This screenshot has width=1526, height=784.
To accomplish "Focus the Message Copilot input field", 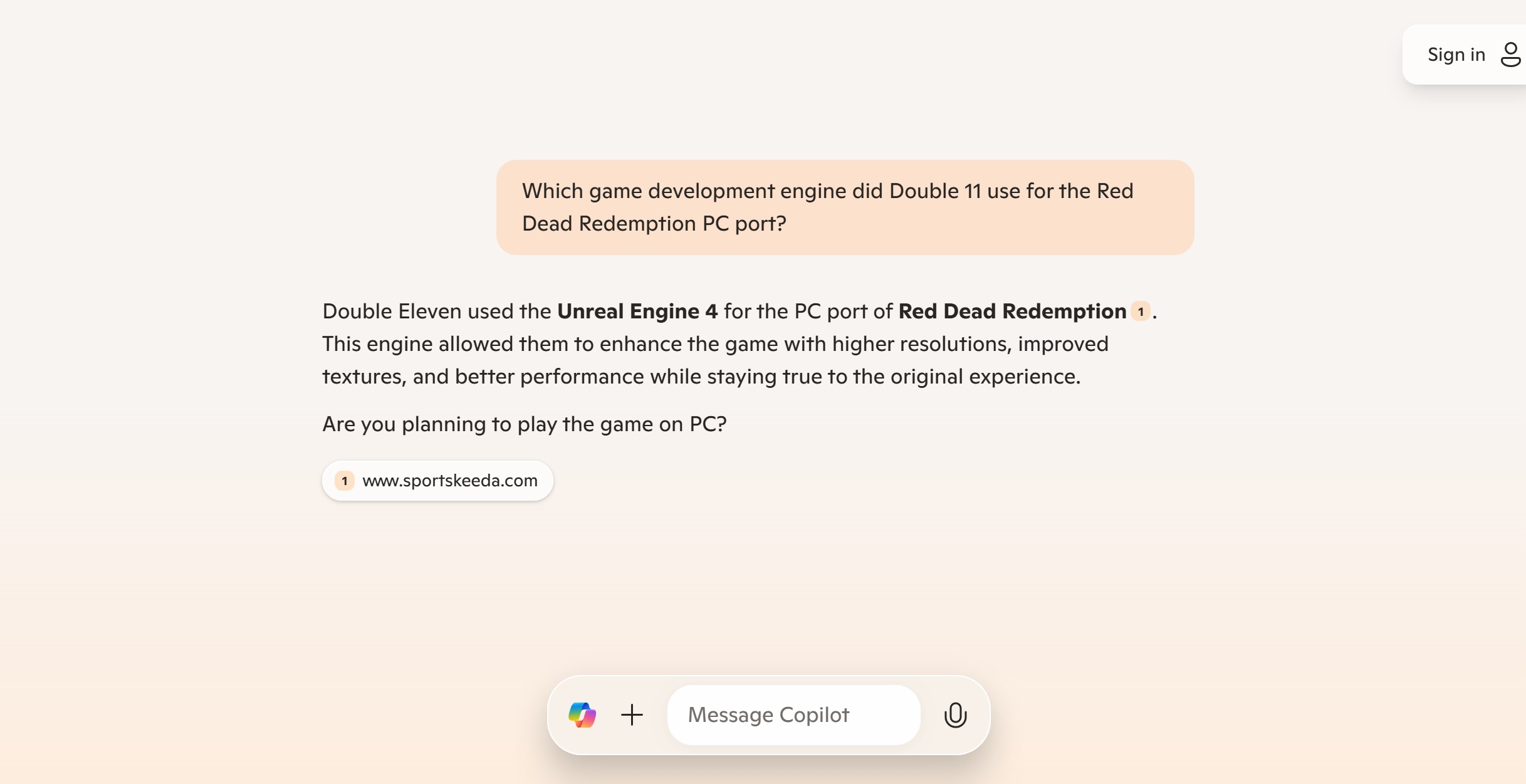I will [x=793, y=715].
